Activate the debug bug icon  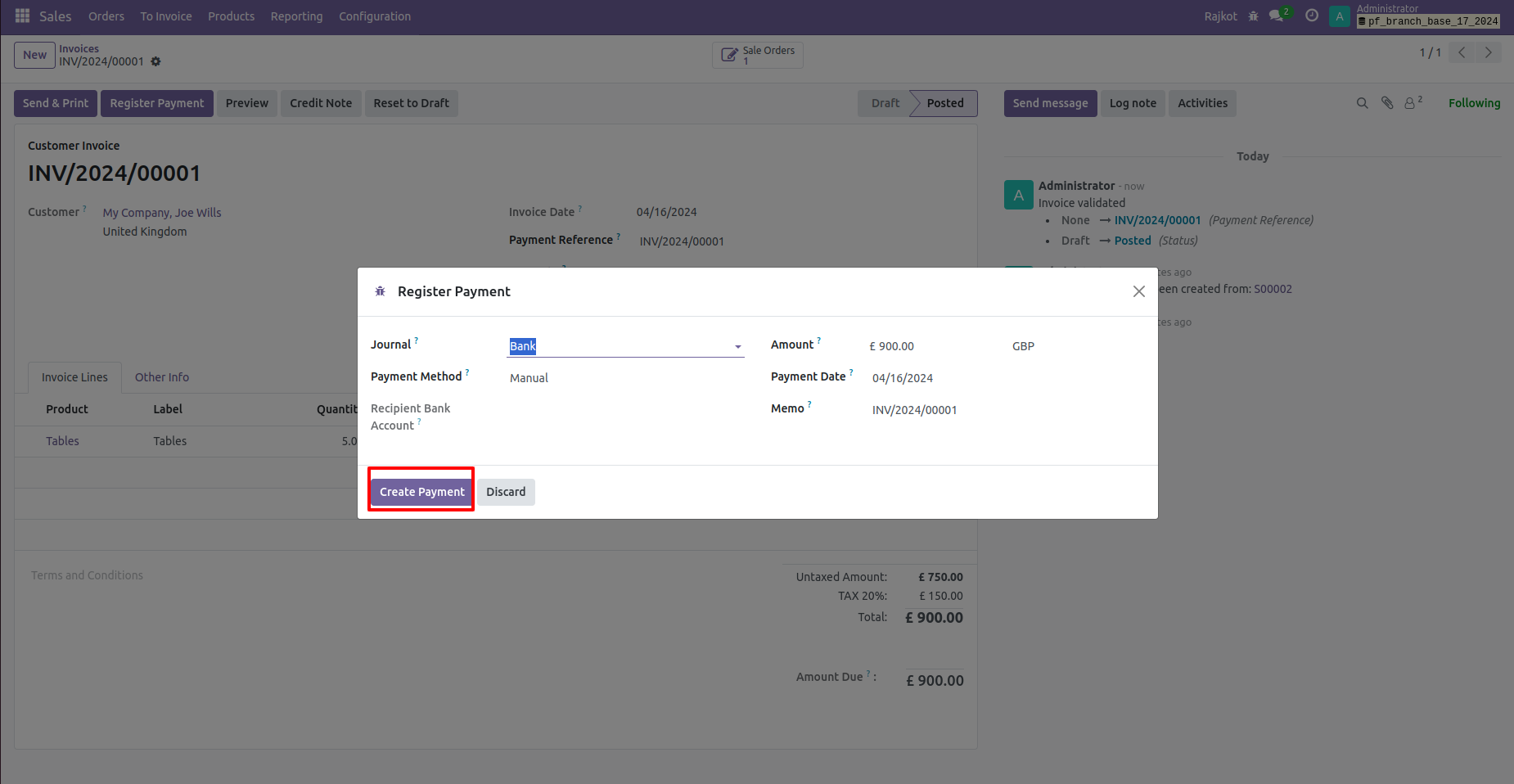pyautogui.click(x=1253, y=16)
